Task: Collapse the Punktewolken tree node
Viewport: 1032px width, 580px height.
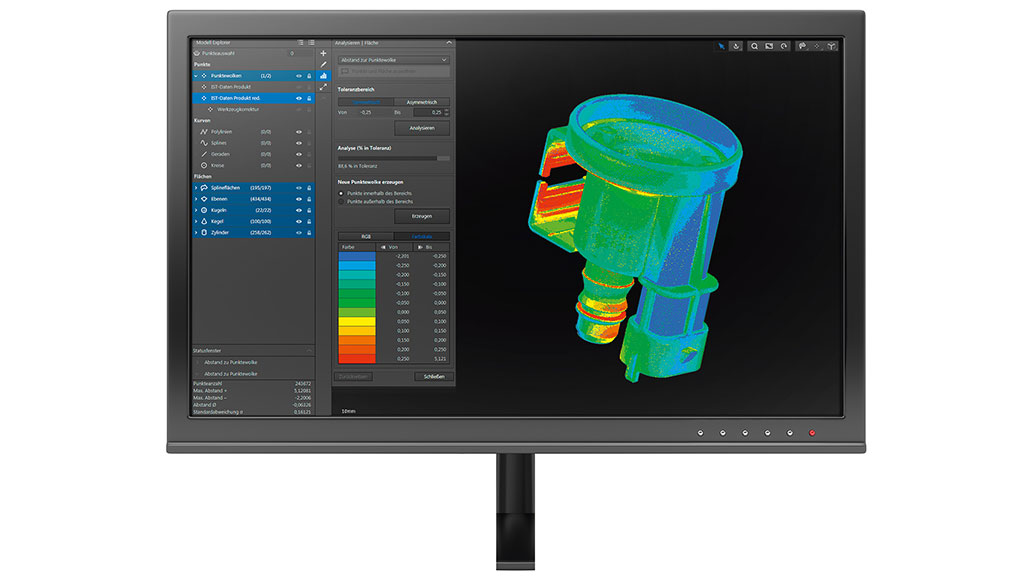Action: 195,76
